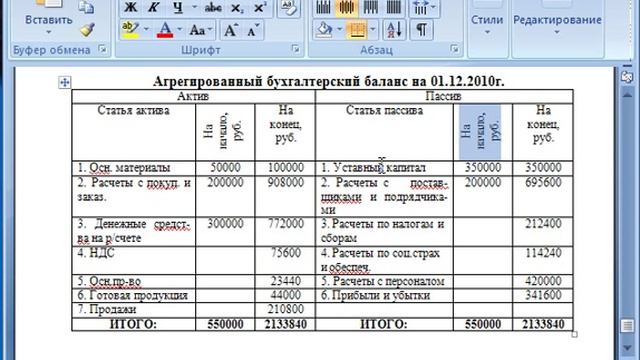Toggle the ruler button above scrollbar
640x360 pixels.
[x=627, y=77]
